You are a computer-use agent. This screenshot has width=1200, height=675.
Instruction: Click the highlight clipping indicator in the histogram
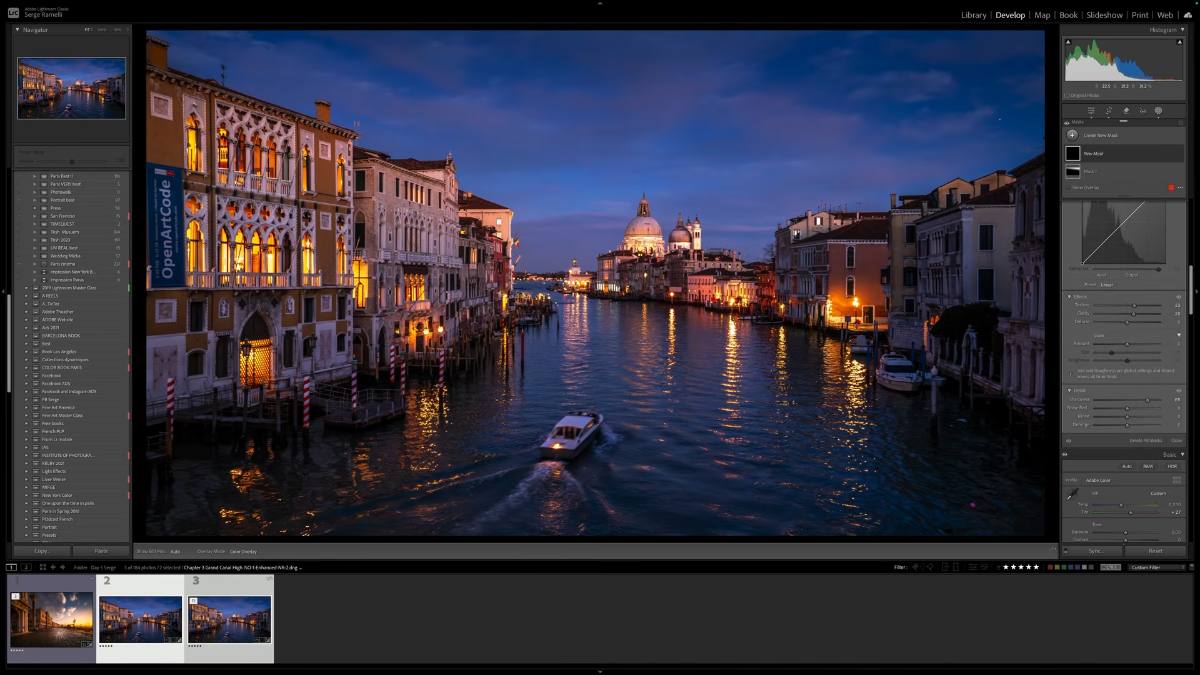point(1180,42)
